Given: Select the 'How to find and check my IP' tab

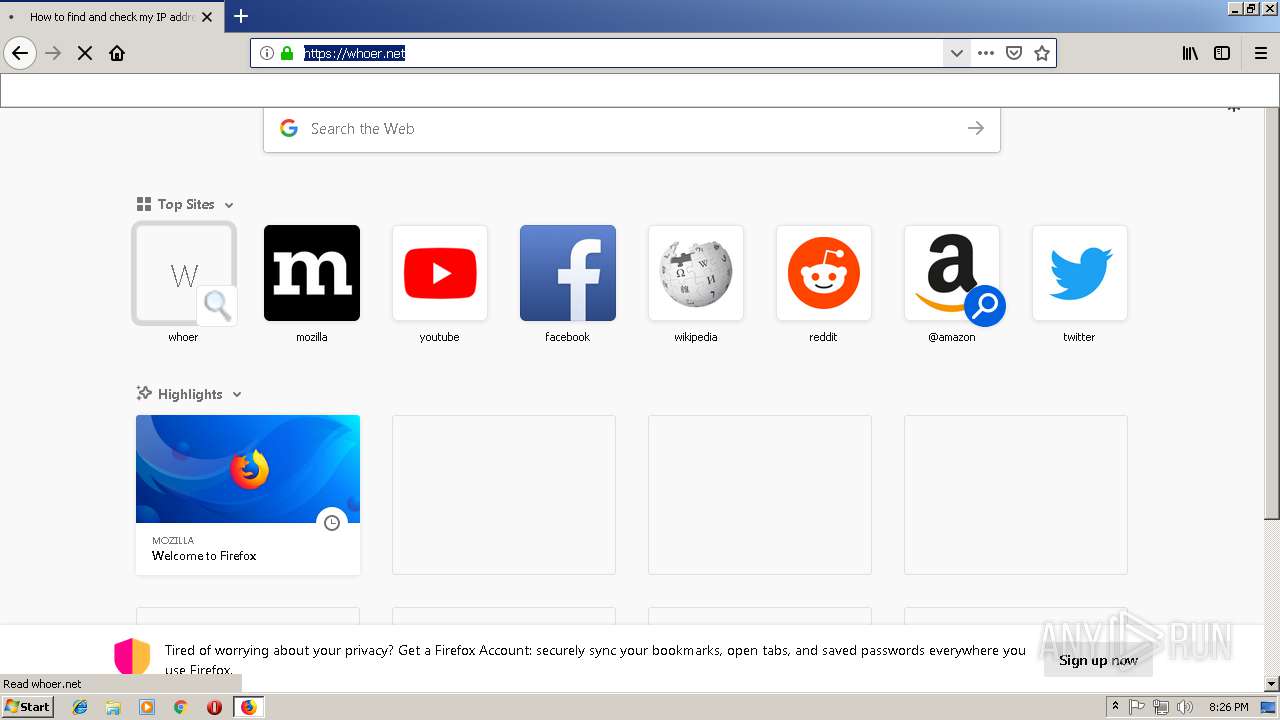Looking at the screenshot, I should coord(111,17).
